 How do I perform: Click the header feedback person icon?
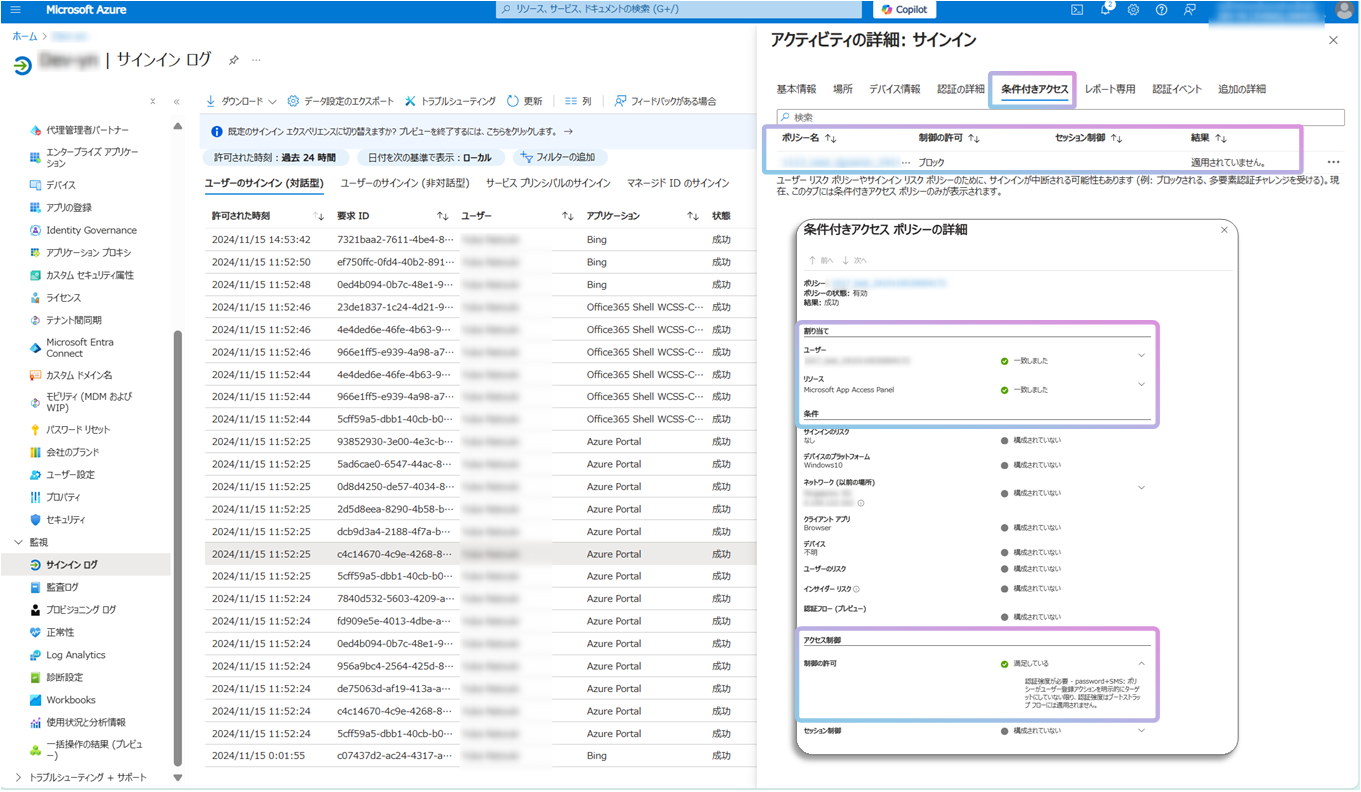[x=1189, y=9]
